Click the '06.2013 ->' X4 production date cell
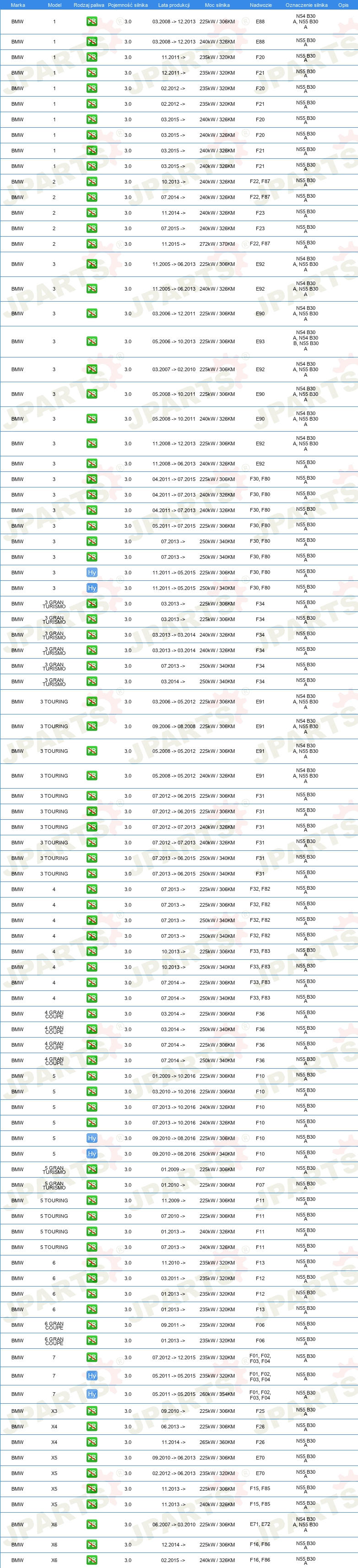 point(174,1426)
